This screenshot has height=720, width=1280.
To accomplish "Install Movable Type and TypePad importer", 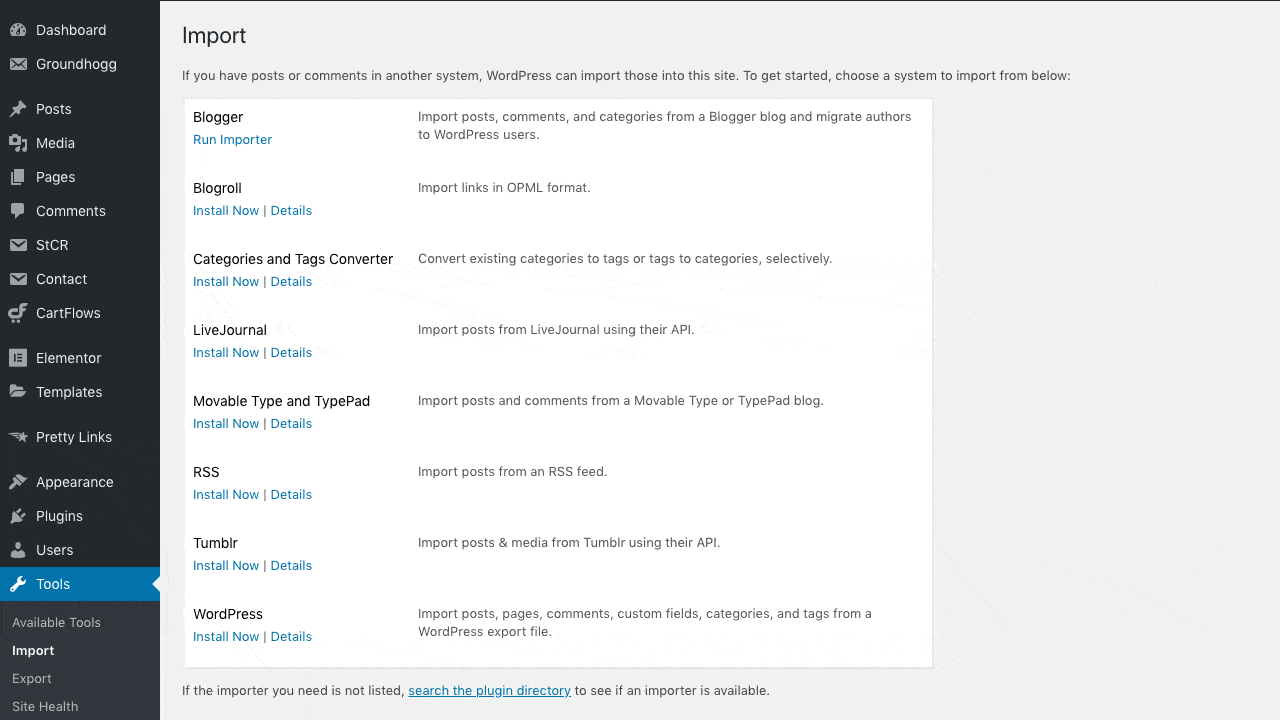I will (226, 423).
